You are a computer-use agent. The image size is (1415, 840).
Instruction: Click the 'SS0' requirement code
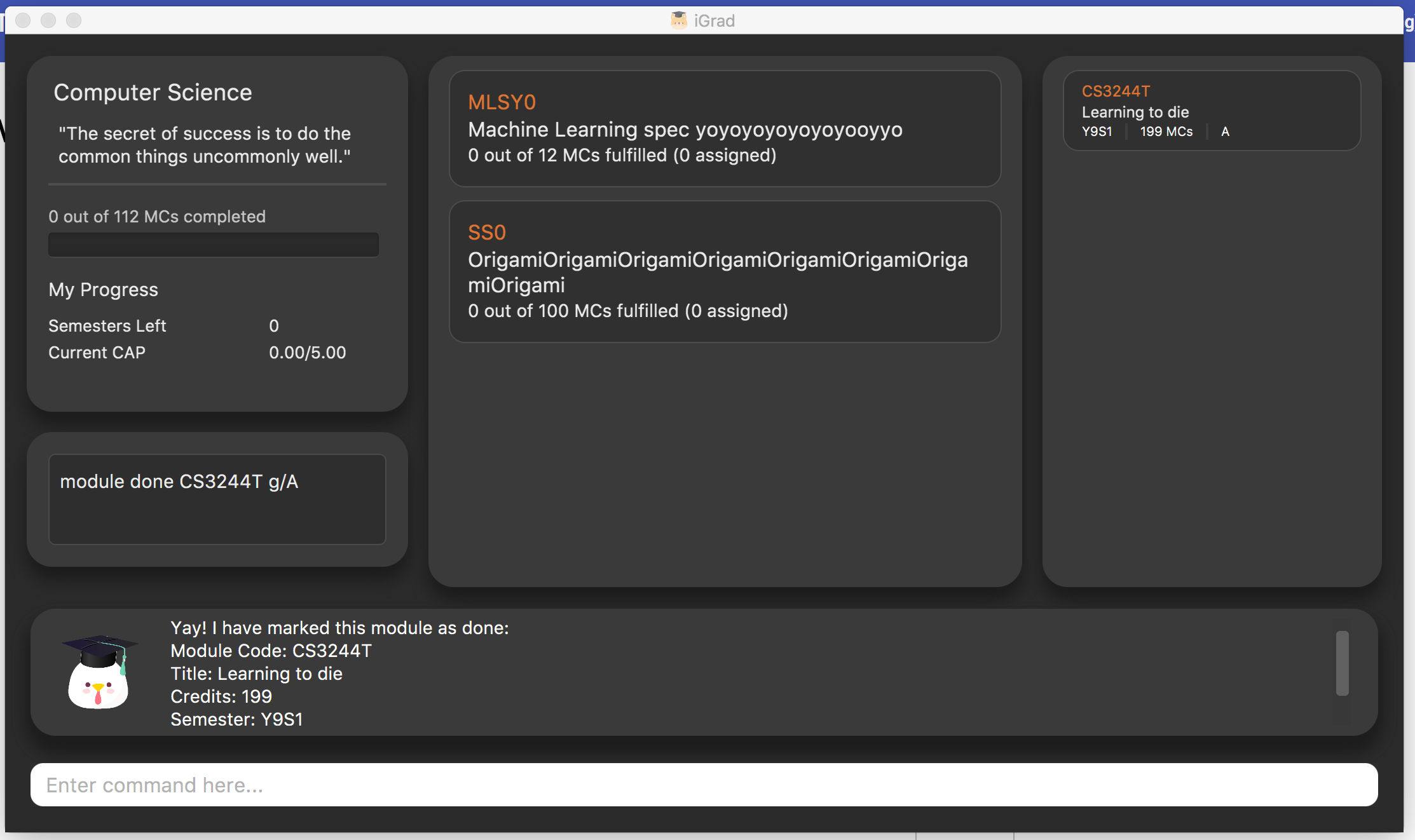tap(487, 233)
